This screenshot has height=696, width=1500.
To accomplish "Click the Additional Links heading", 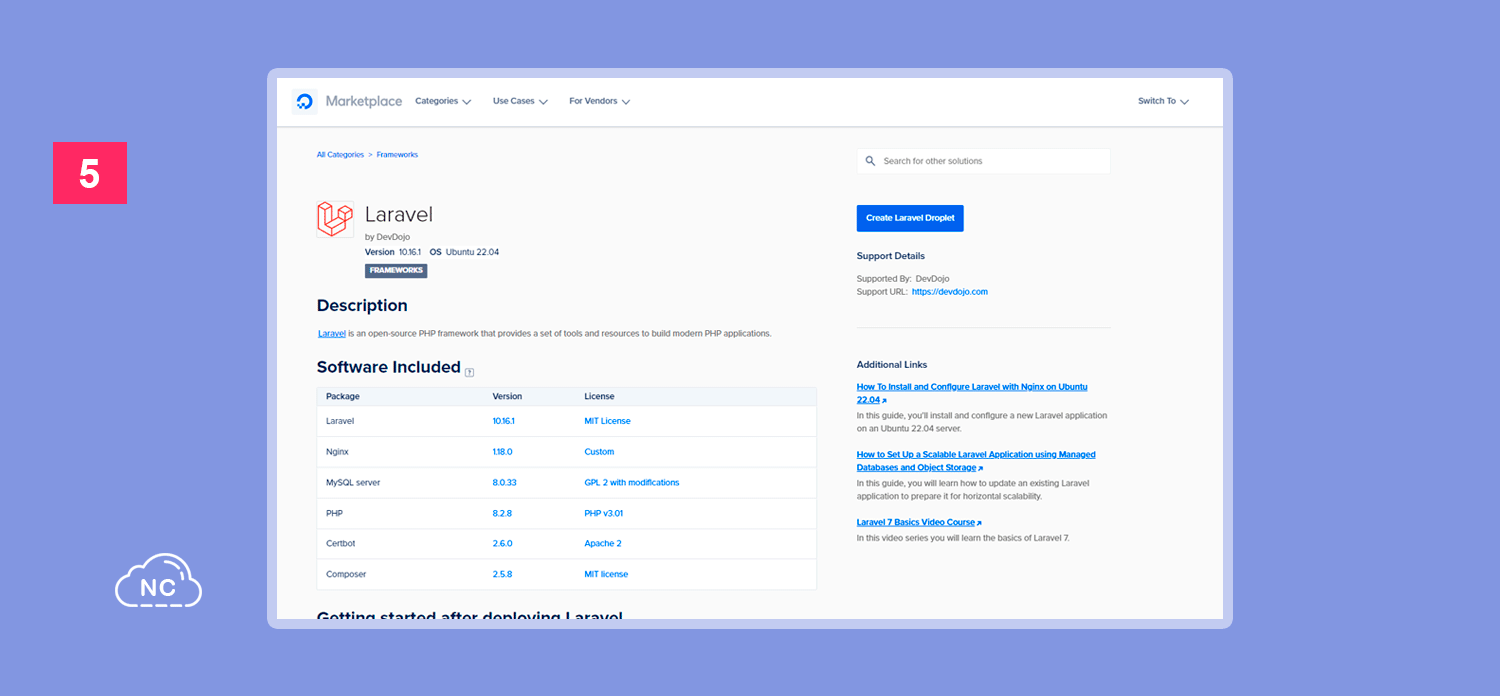I will [892, 365].
